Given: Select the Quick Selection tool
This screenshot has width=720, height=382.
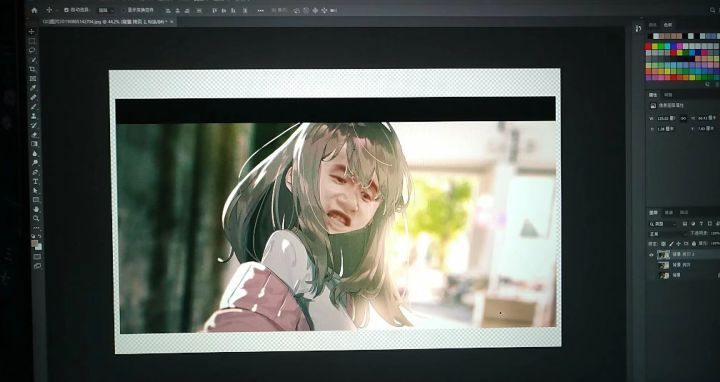Looking at the screenshot, I should click(x=33, y=60).
